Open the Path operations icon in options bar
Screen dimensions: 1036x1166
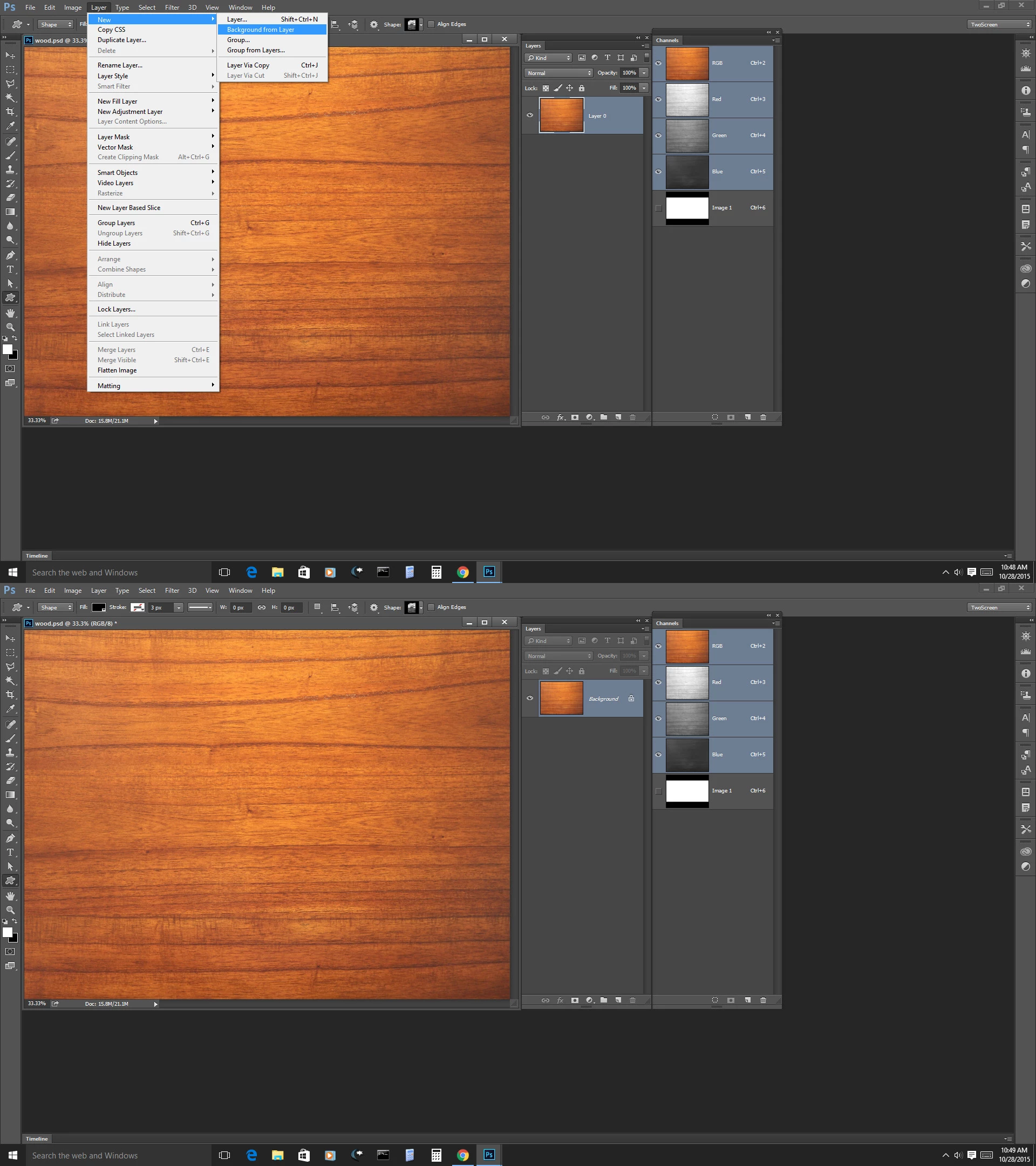(318, 607)
